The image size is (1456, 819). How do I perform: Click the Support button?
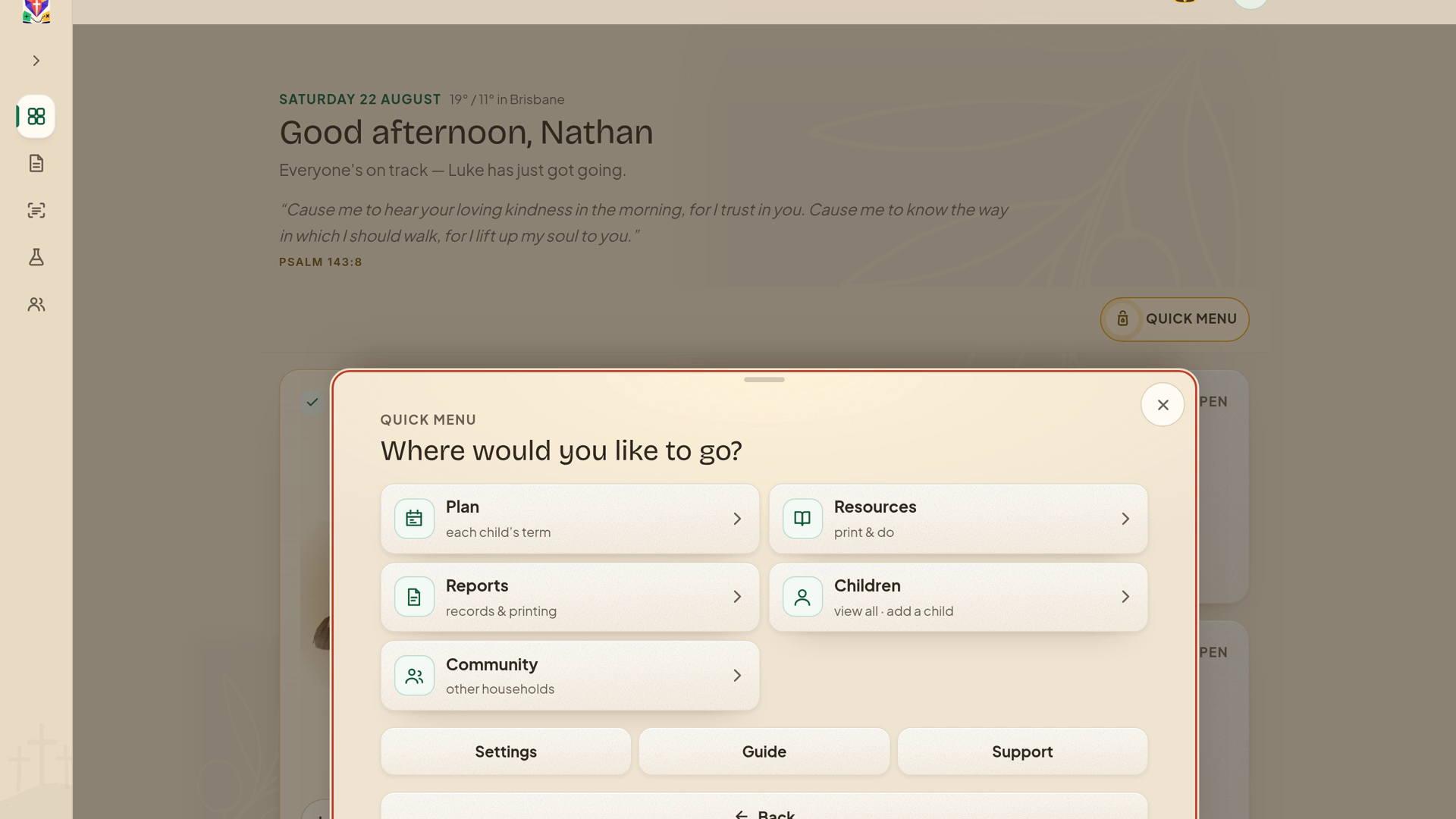[1022, 752]
